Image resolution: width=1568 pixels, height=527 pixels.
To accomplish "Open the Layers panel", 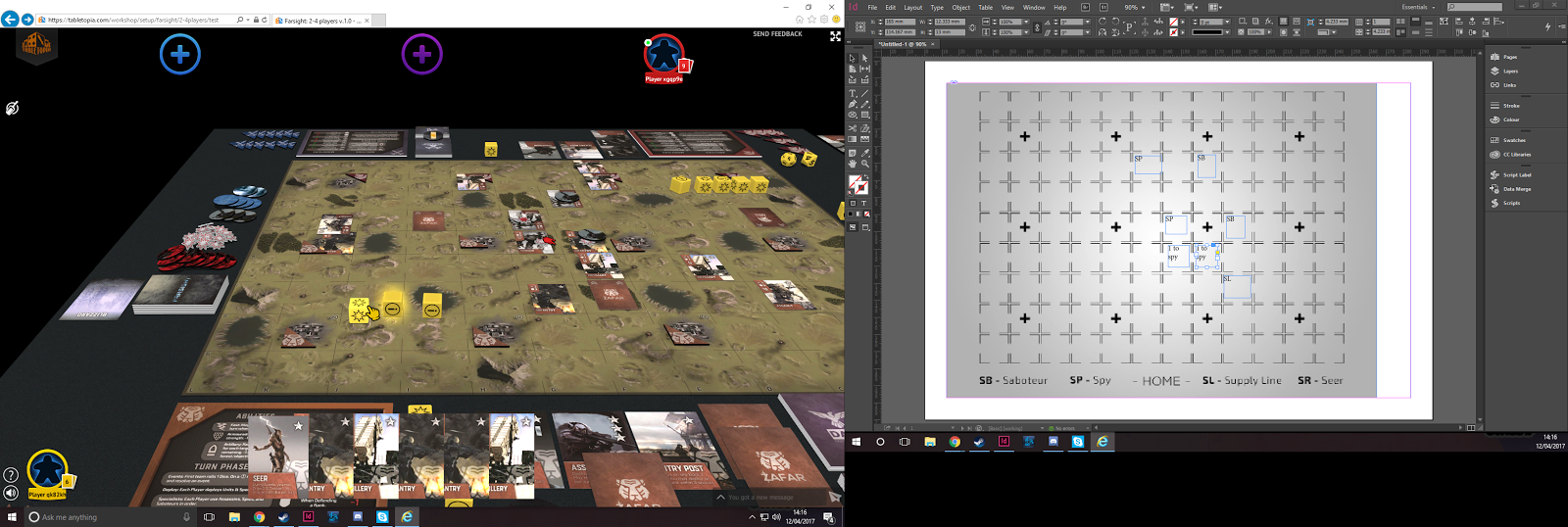I will 1505,71.
